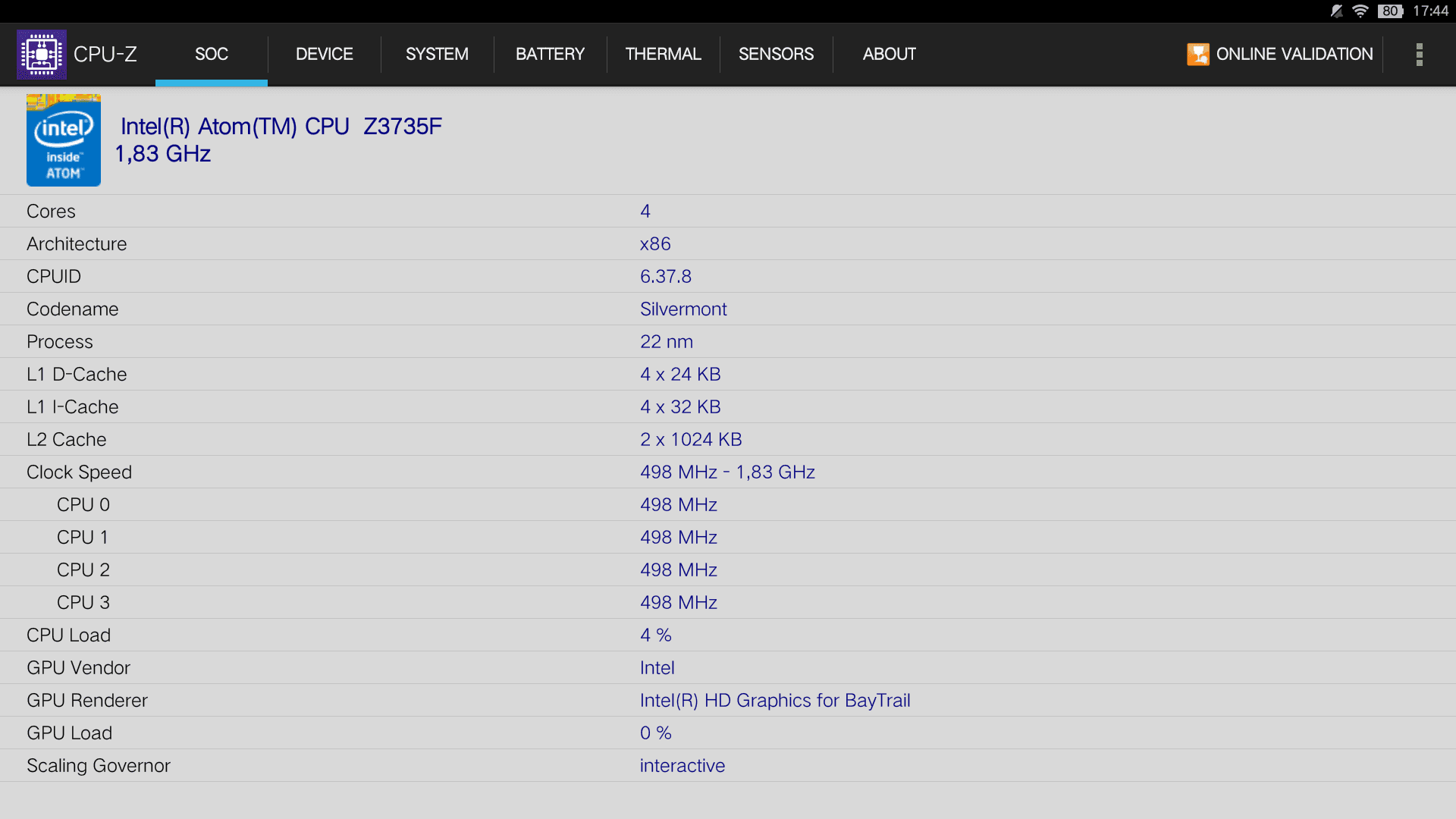Image resolution: width=1456 pixels, height=819 pixels.
Task: Select the GPU Vendor row label
Action: tap(78, 668)
